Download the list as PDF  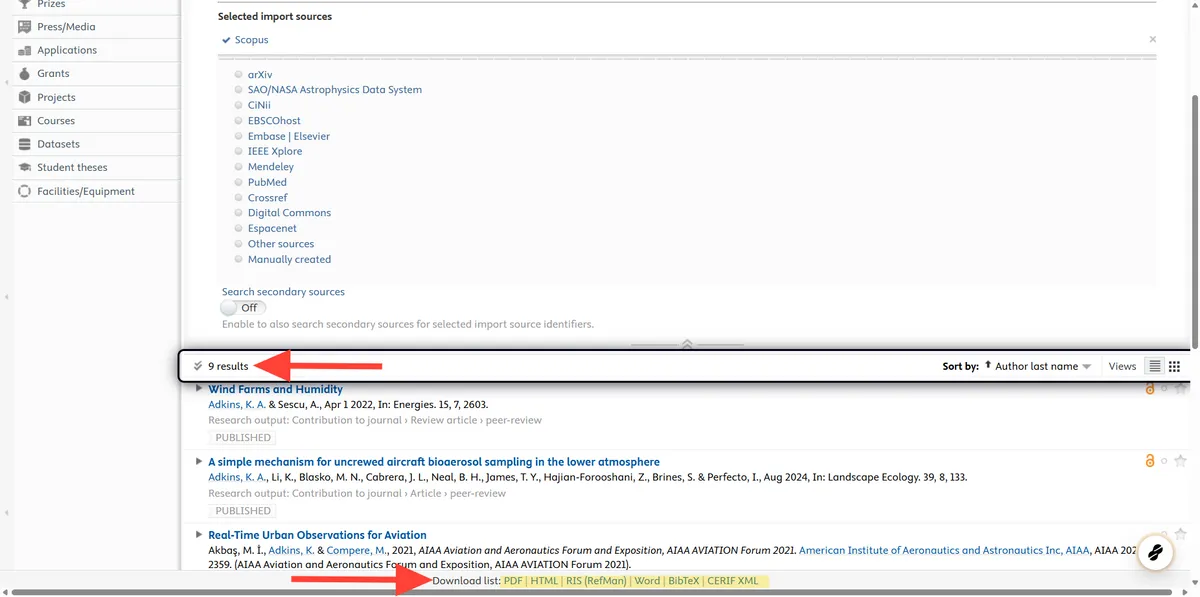(x=513, y=581)
